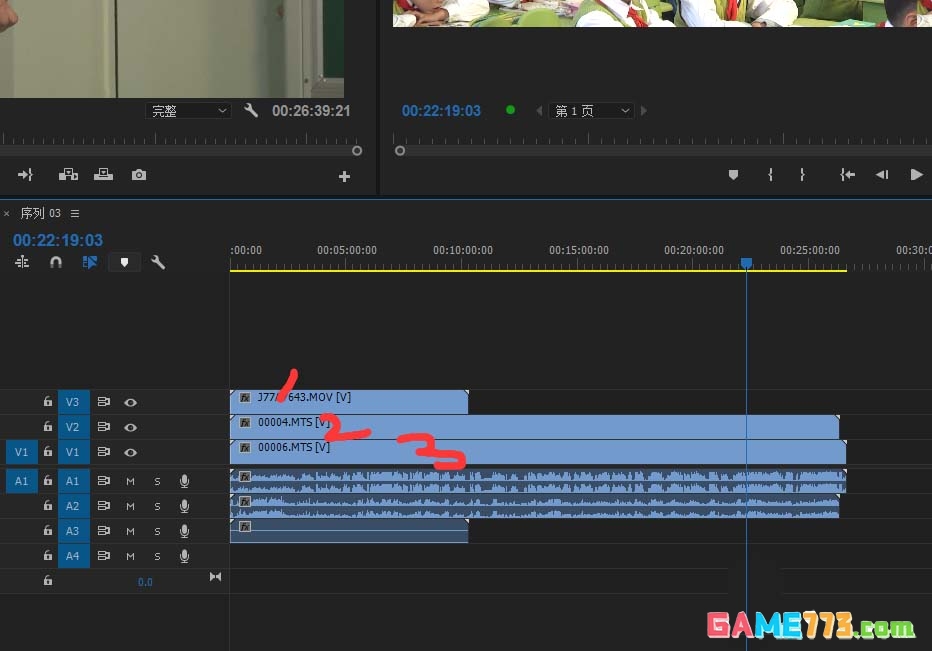The width and height of the screenshot is (932, 651).
Task: Click the program monitor timecode 00:22:19:03
Action: [441, 111]
